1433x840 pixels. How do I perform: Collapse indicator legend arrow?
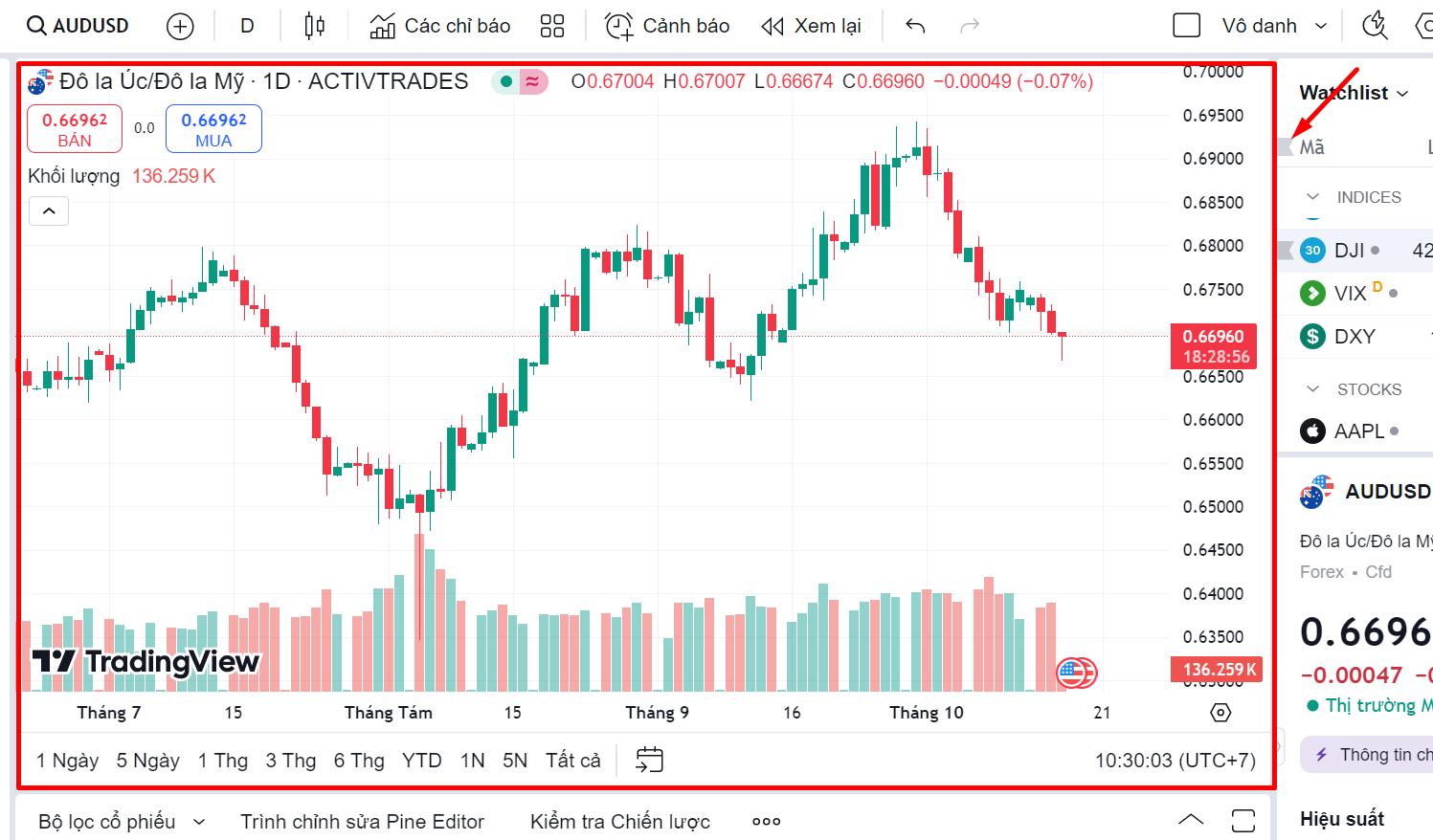(x=49, y=210)
